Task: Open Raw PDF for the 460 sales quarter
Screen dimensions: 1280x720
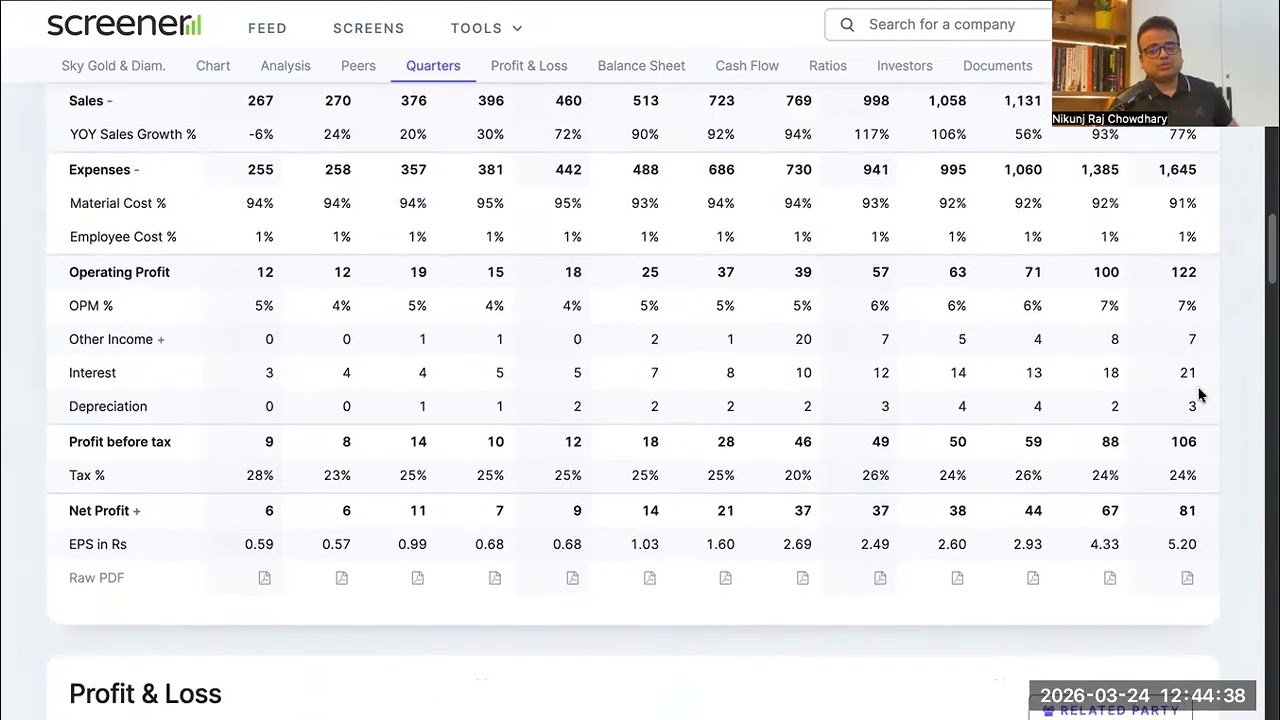Action: tap(572, 578)
